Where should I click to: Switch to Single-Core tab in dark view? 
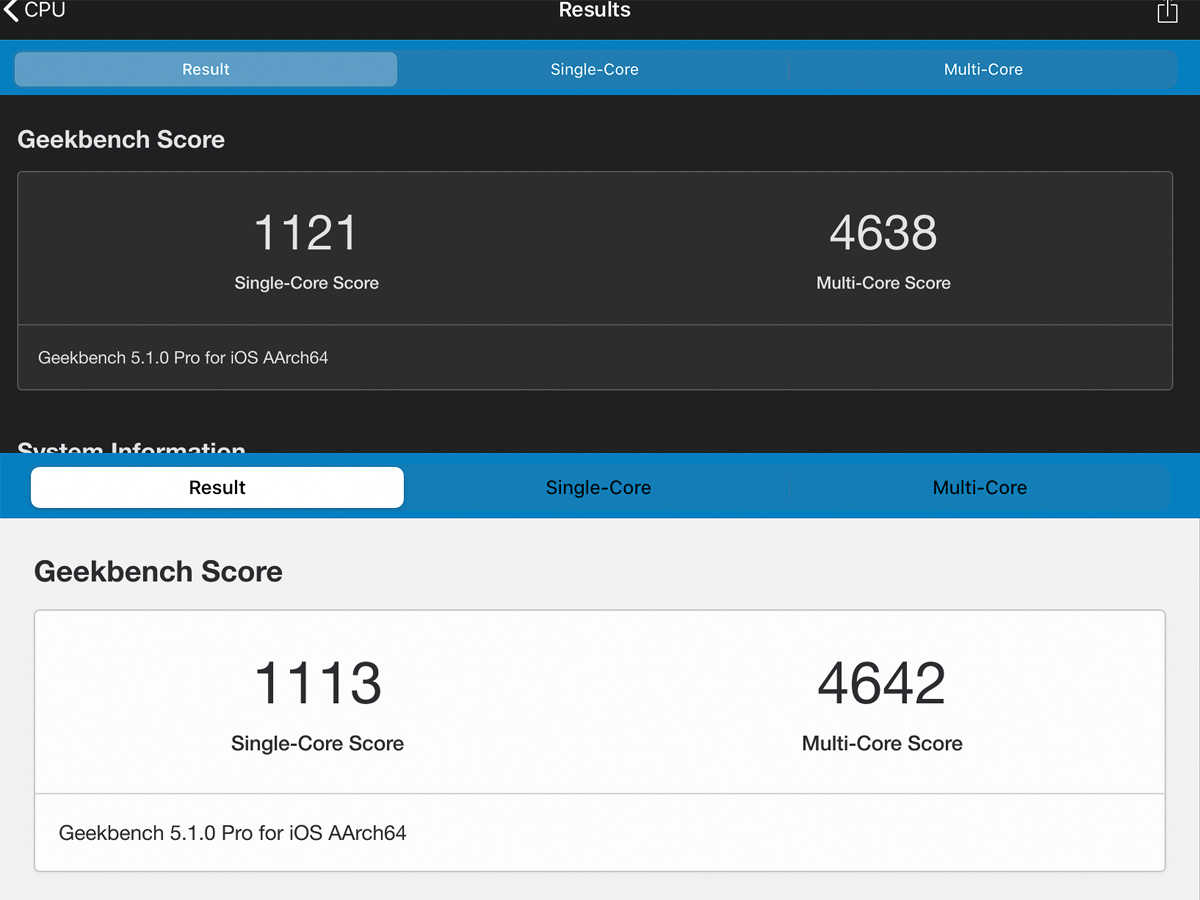coord(594,69)
